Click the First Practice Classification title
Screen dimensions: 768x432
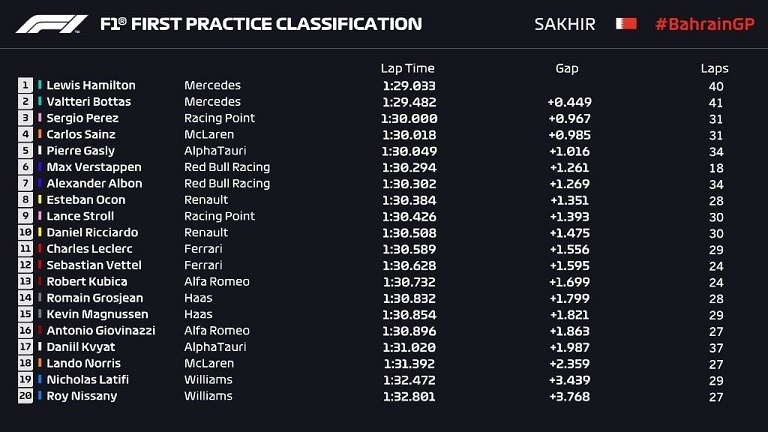pyautogui.click(x=261, y=24)
